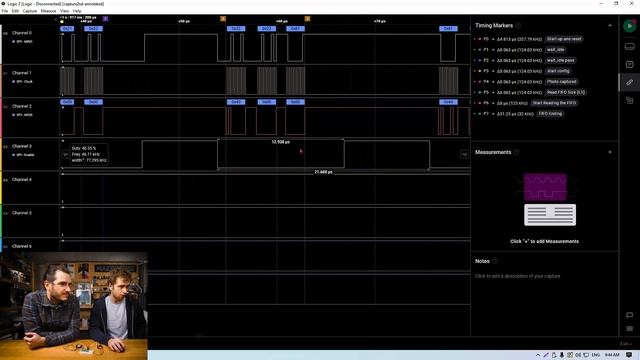Select the 'start config' marker label
The width and height of the screenshot is (640, 360).
[x=558, y=71]
